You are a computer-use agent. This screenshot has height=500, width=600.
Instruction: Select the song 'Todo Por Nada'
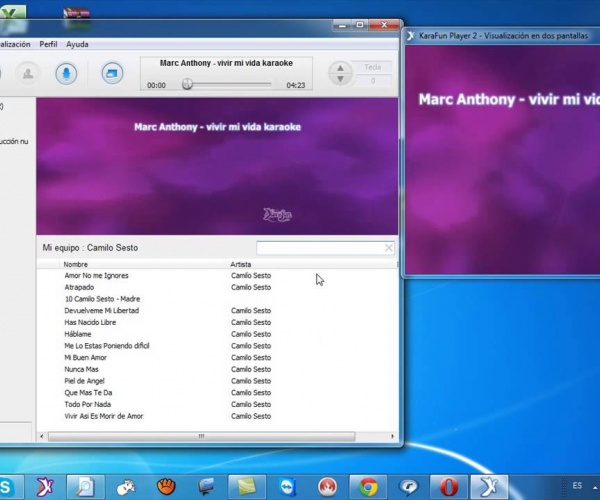(88, 404)
